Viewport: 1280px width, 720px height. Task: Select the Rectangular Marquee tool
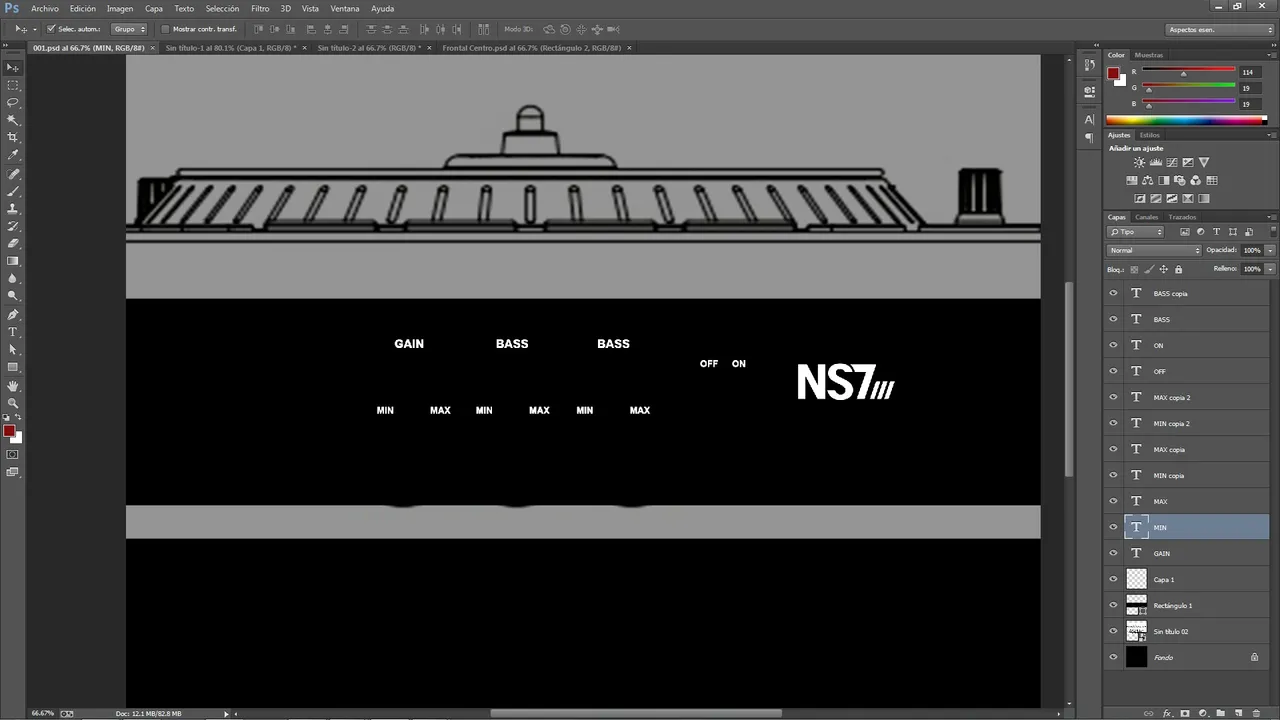[x=13, y=85]
